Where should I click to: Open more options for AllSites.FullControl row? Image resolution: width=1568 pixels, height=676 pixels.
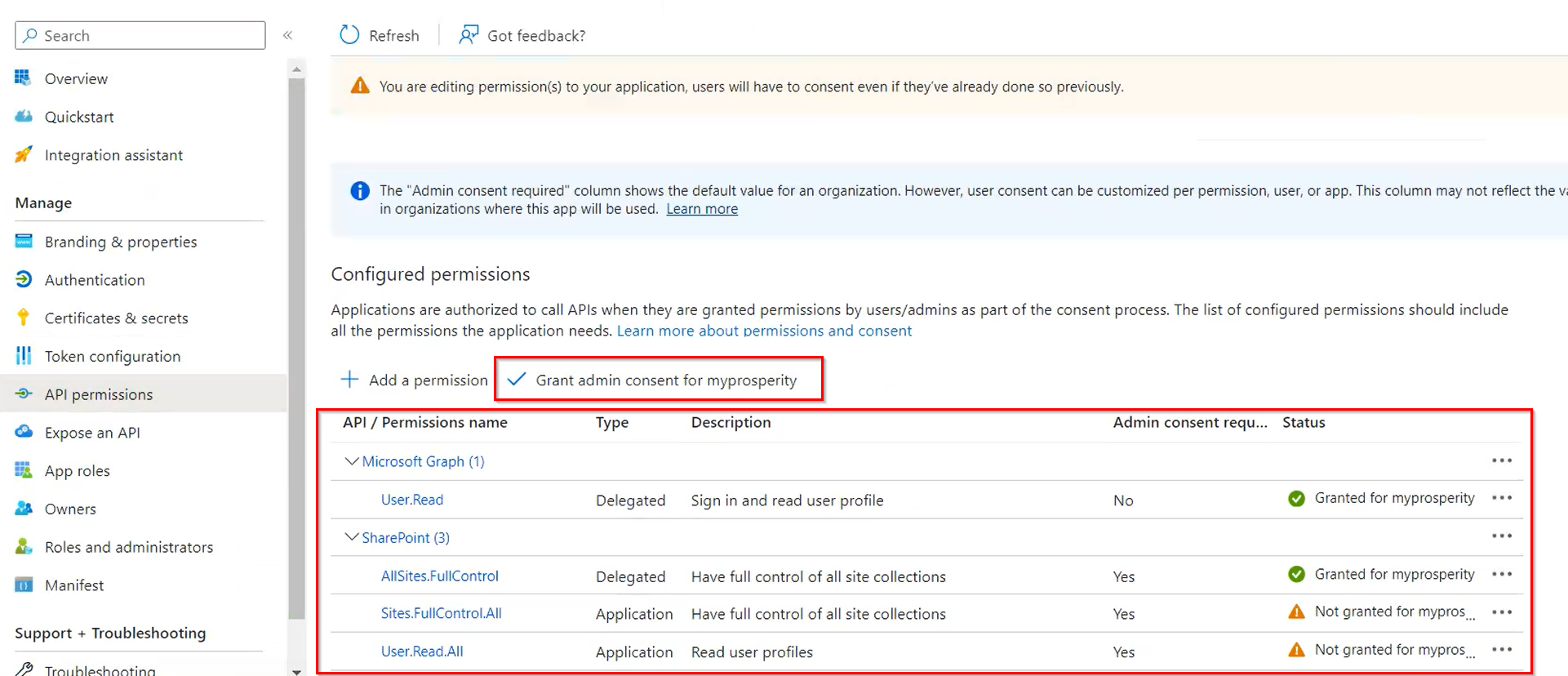pyautogui.click(x=1502, y=574)
